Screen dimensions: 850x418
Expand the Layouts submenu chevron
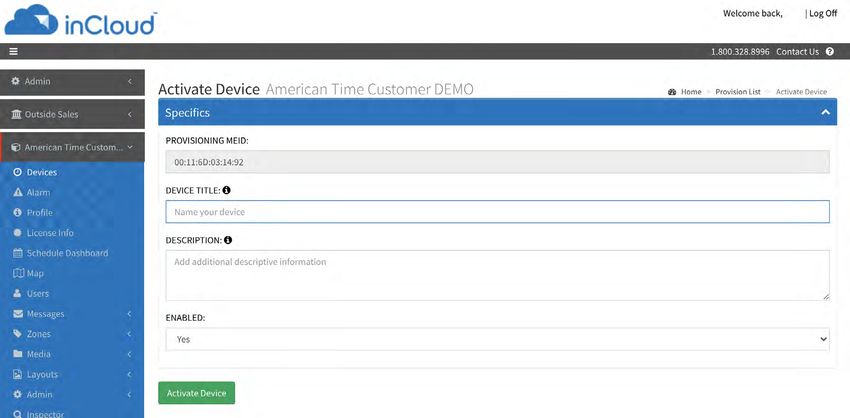[x=130, y=375]
